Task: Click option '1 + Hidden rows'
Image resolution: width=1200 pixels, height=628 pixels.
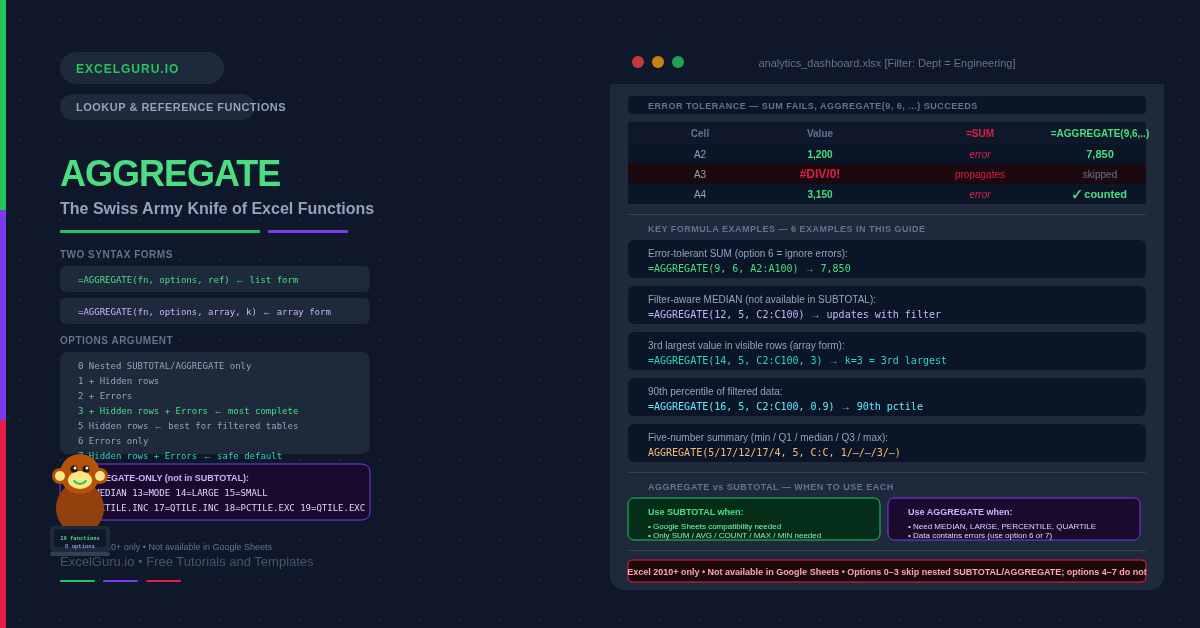Action: coord(119,381)
